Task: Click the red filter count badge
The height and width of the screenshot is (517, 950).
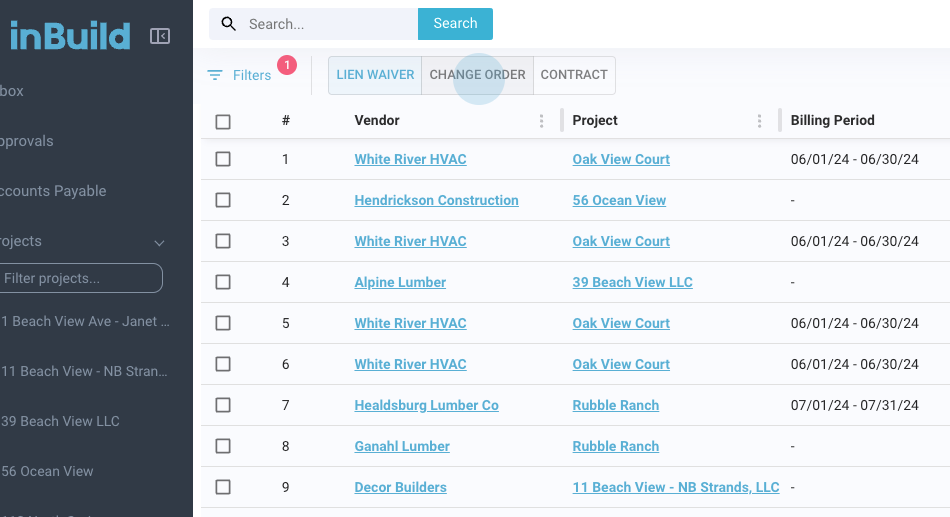Action: point(286,65)
